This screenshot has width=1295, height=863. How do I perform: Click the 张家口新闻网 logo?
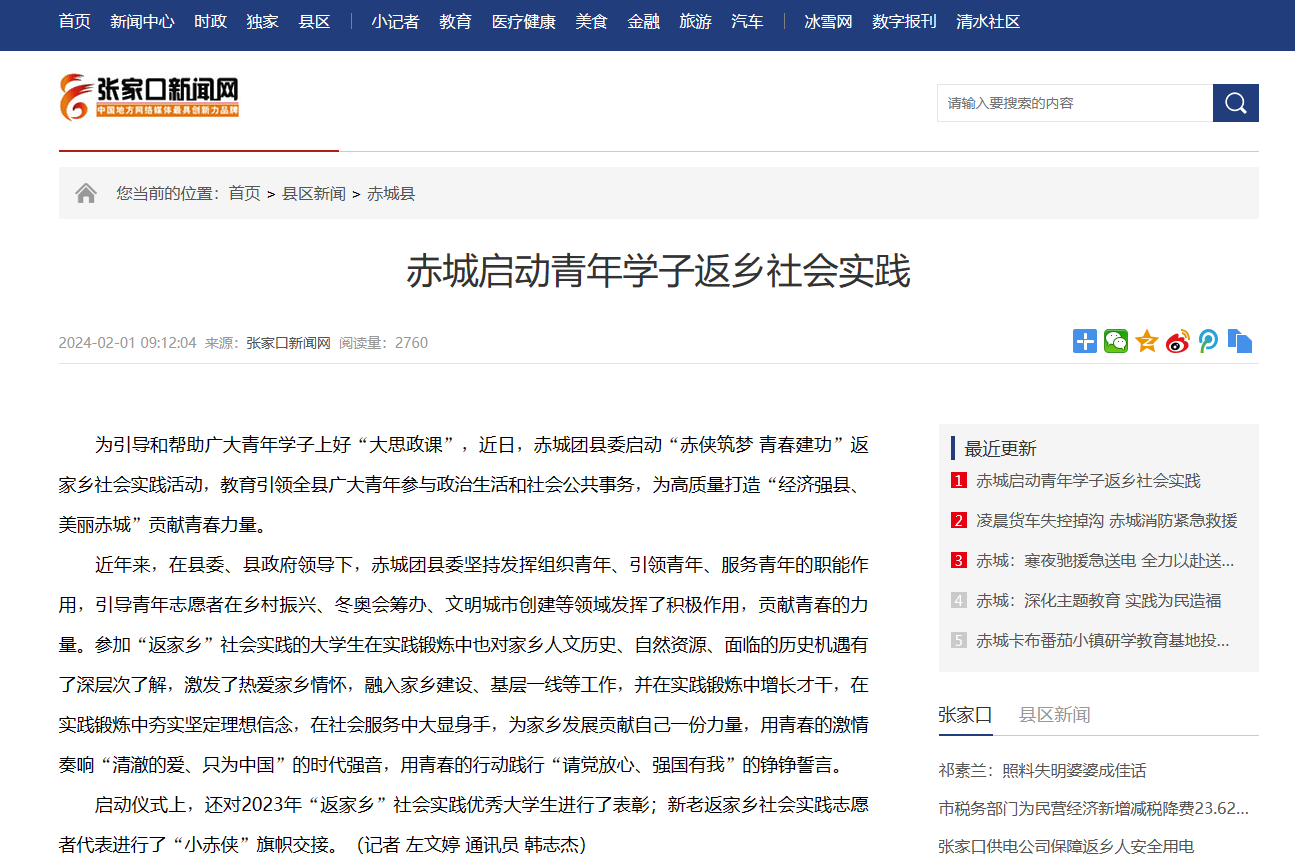click(149, 97)
